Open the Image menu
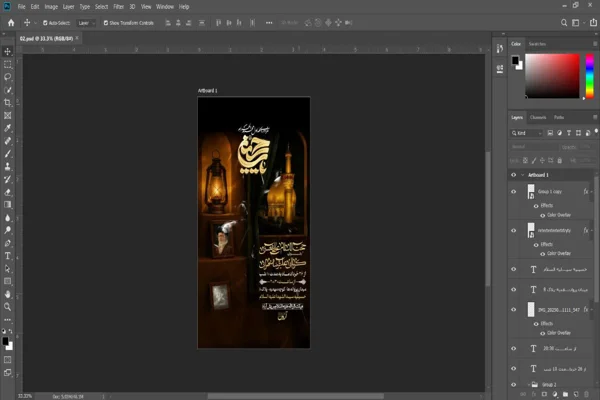Viewport: 600px width, 400px height. (x=51, y=7)
